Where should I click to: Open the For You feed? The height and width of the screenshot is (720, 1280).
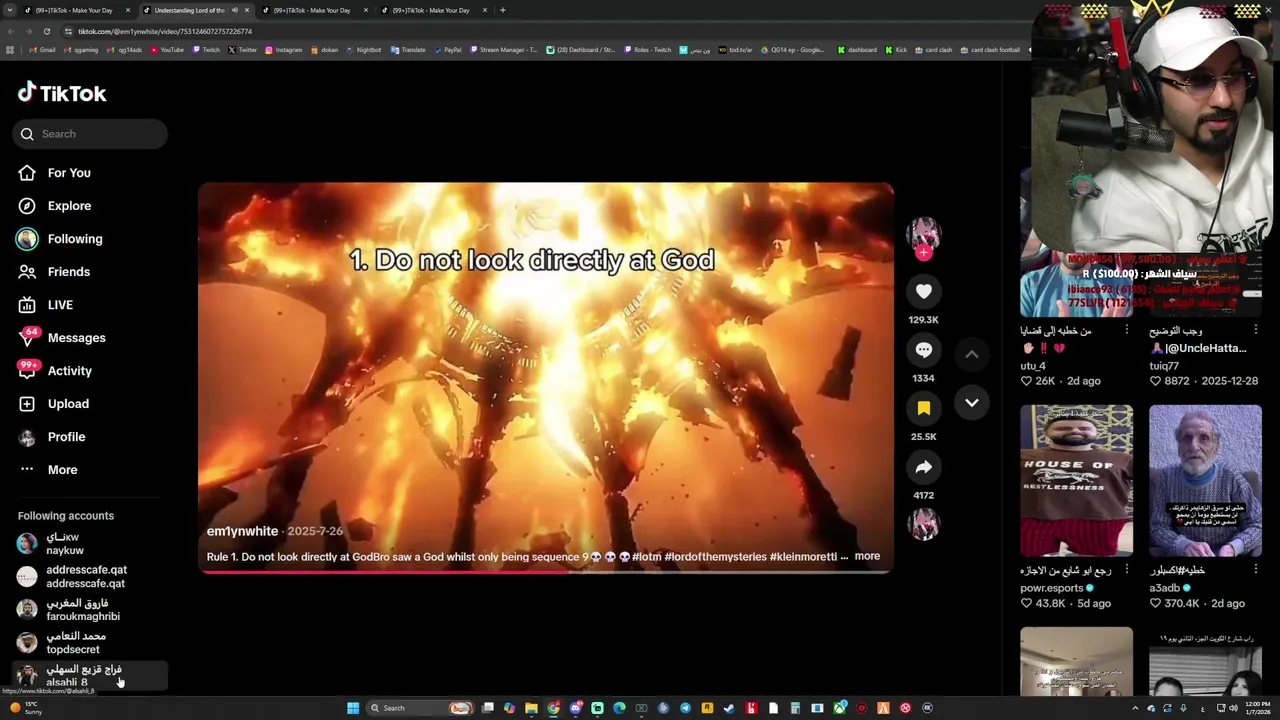(x=69, y=173)
